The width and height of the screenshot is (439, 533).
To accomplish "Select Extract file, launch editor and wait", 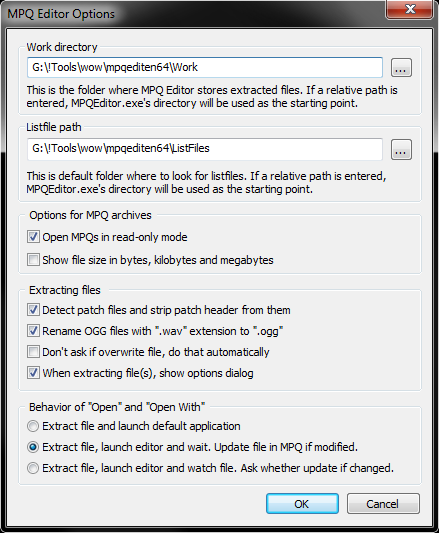I will [33, 447].
